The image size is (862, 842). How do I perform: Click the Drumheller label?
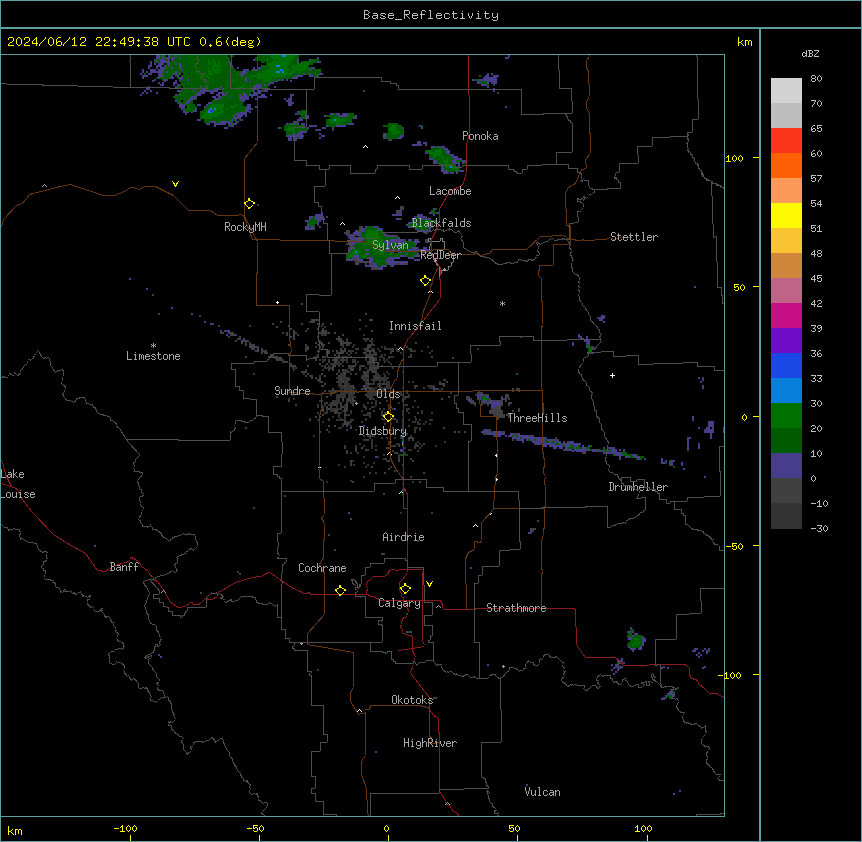coord(638,487)
